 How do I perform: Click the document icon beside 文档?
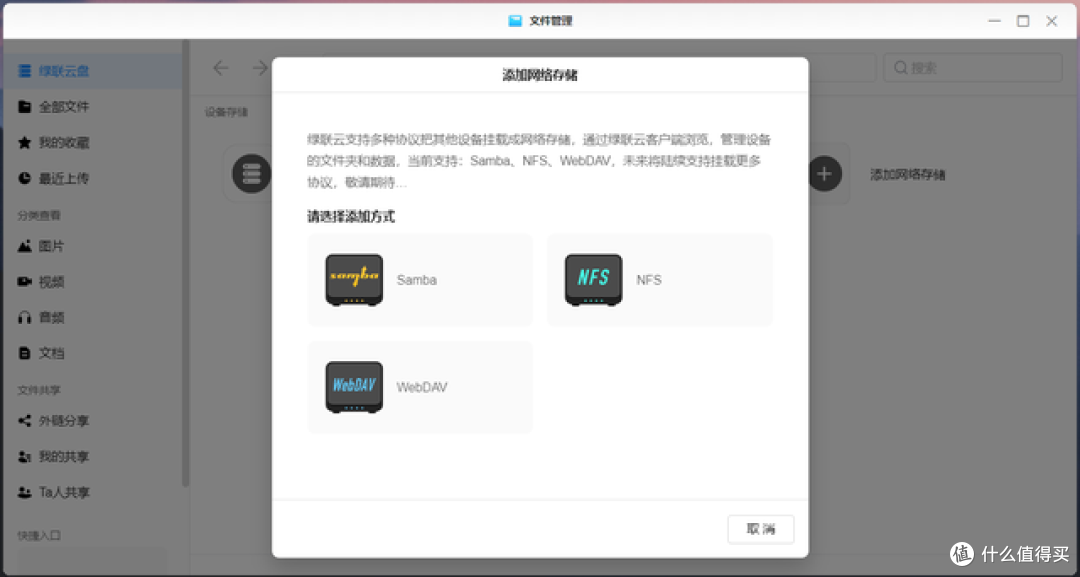click(25, 353)
